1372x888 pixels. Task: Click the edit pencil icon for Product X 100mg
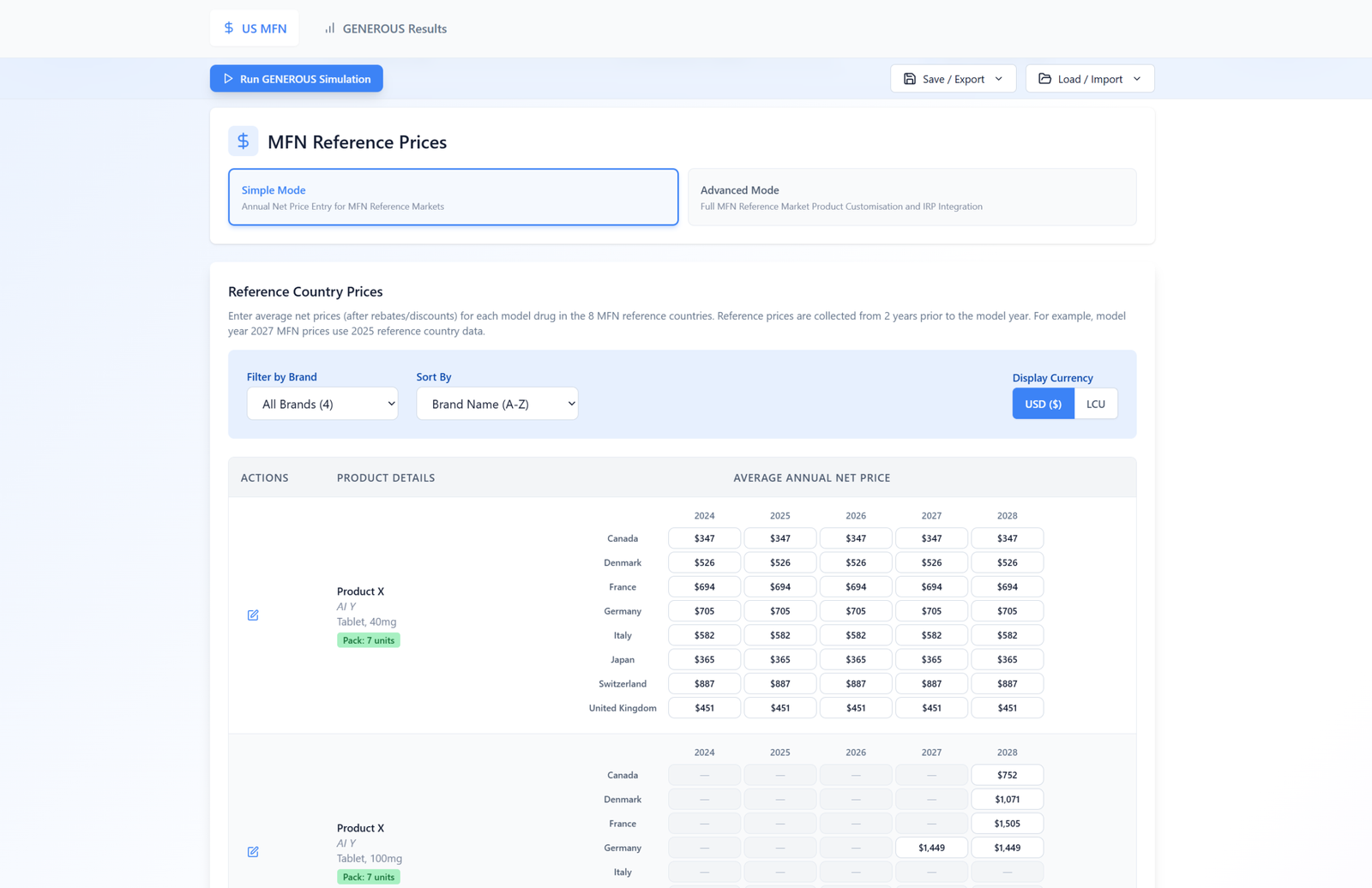[x=253, y=851]
